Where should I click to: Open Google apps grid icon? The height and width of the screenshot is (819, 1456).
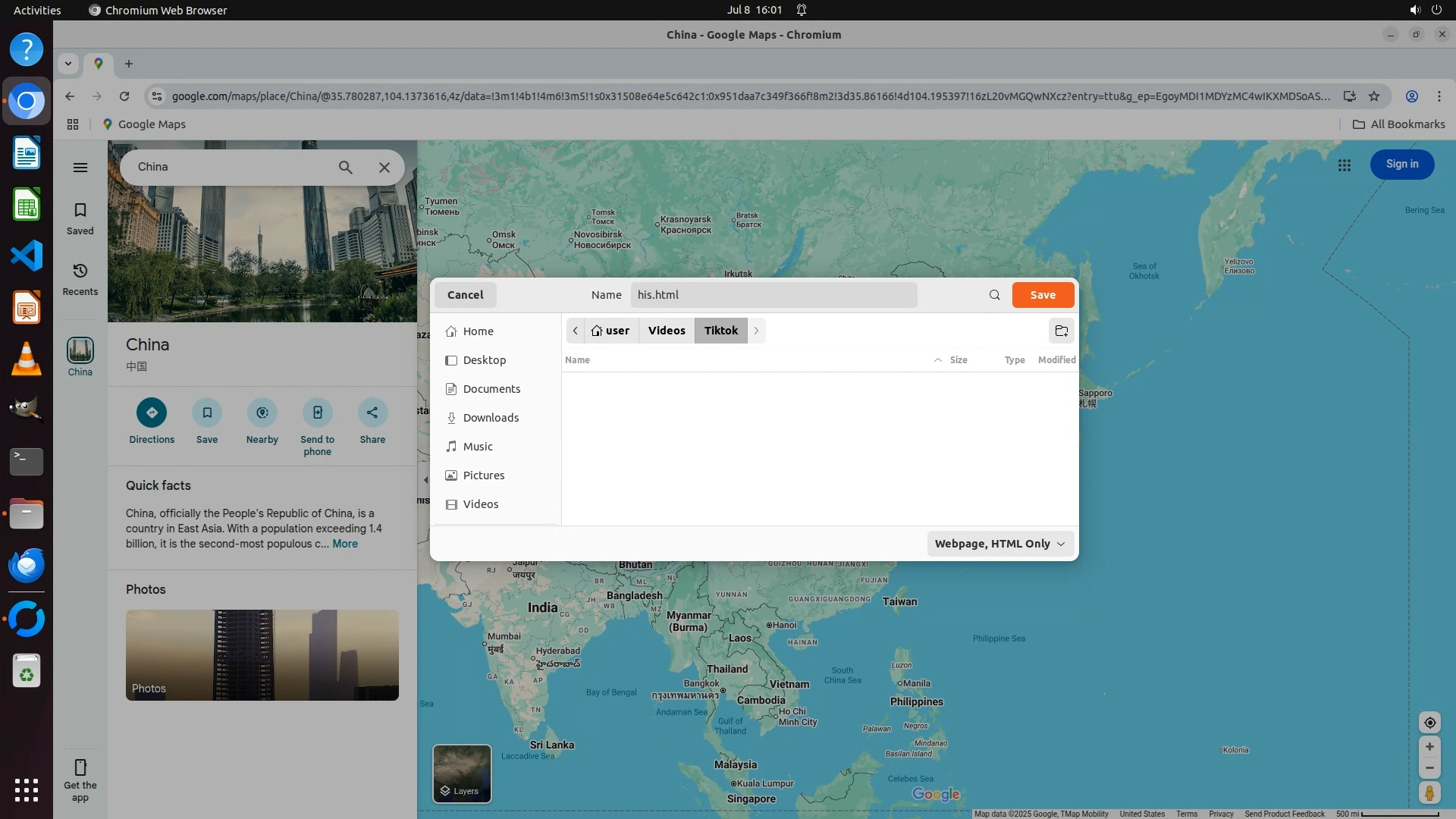pyautogui.click(x=1344, y=165)
